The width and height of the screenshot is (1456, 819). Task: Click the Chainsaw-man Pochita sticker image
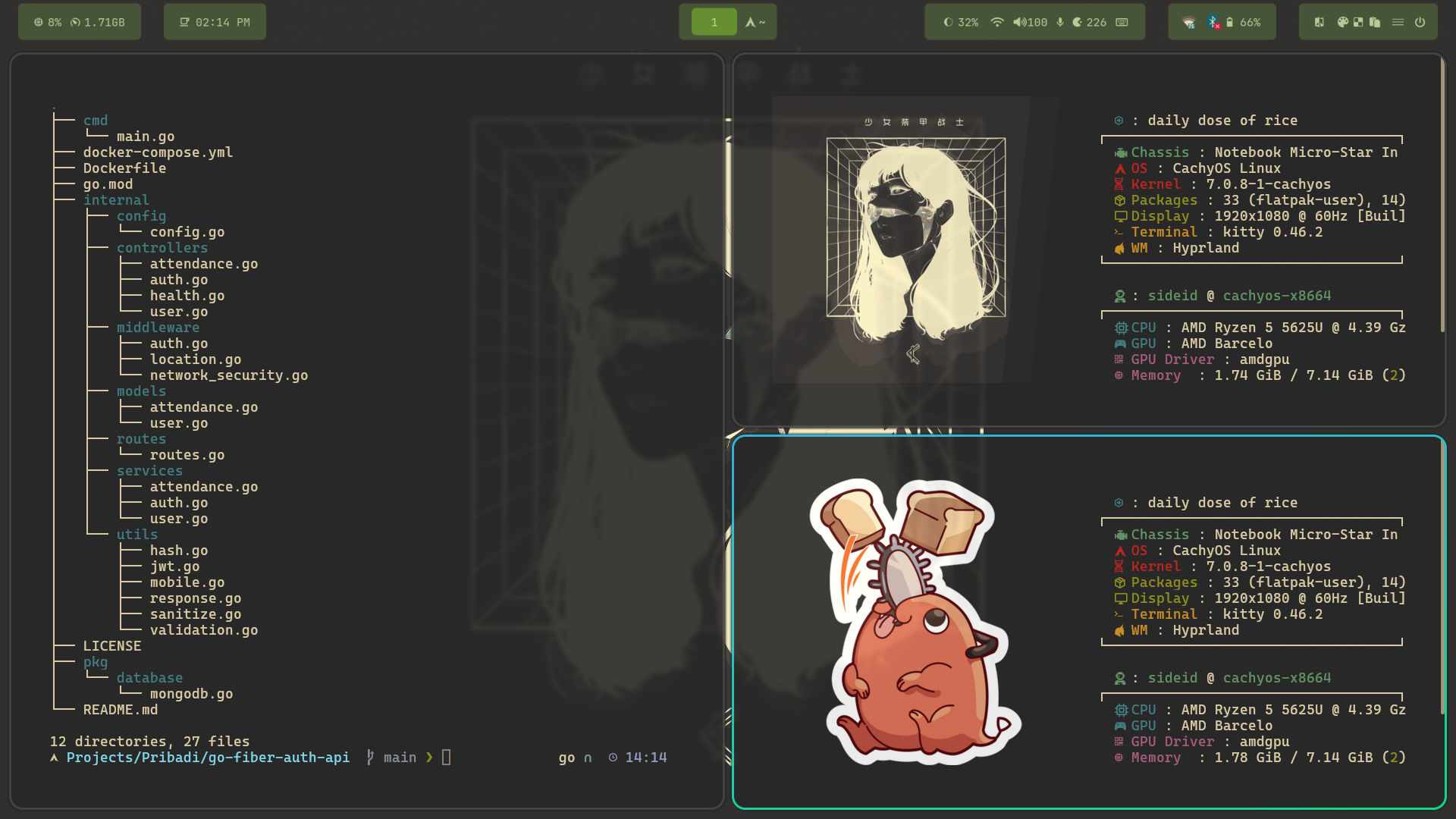tap(915, 622)
